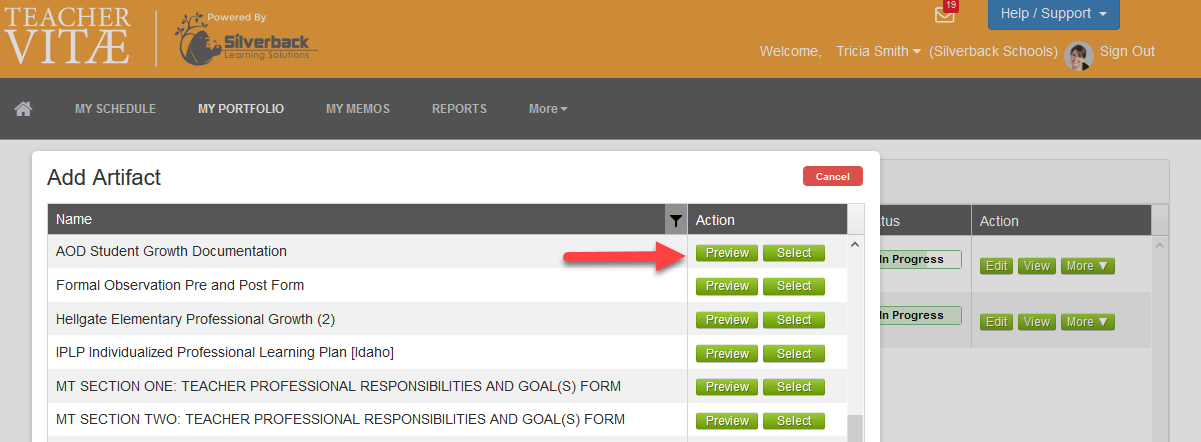Preview Formal Observation Pre and Post Form
Image resolution: width=1201 pixels, height=442 pixels.
coord(727,286)
